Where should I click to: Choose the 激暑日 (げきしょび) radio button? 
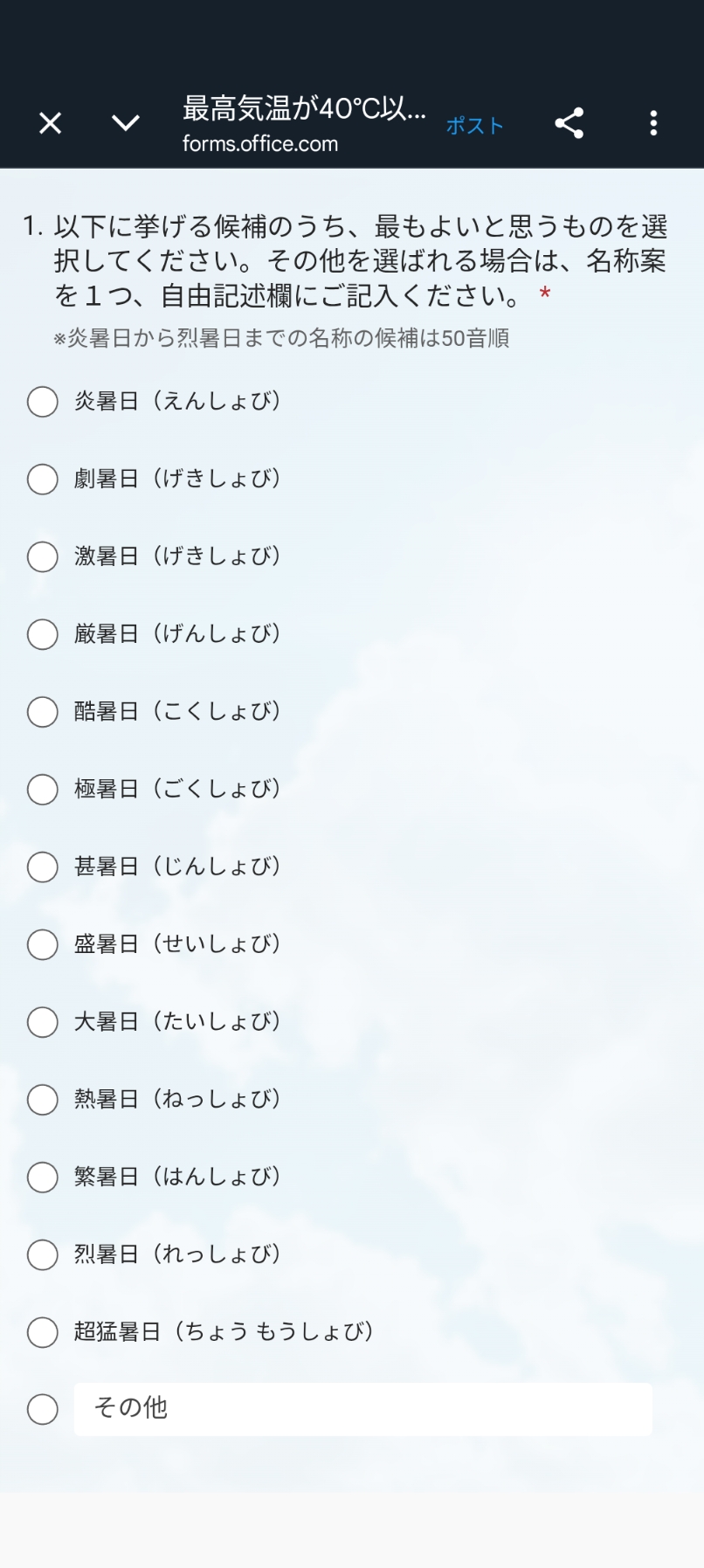point(43,556)
